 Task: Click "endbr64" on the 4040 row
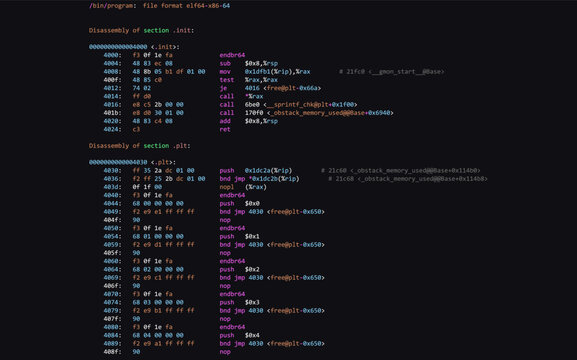click(x=232, y=195)
